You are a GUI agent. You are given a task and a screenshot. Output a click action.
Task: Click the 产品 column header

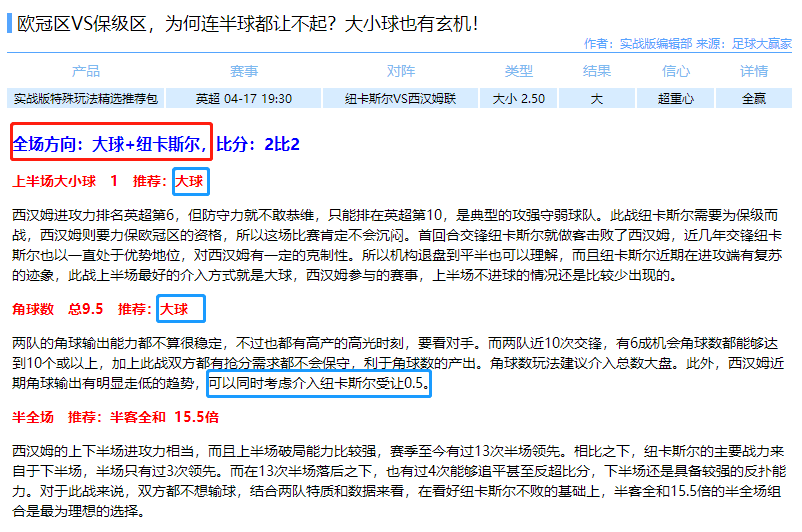pos(85,71)
